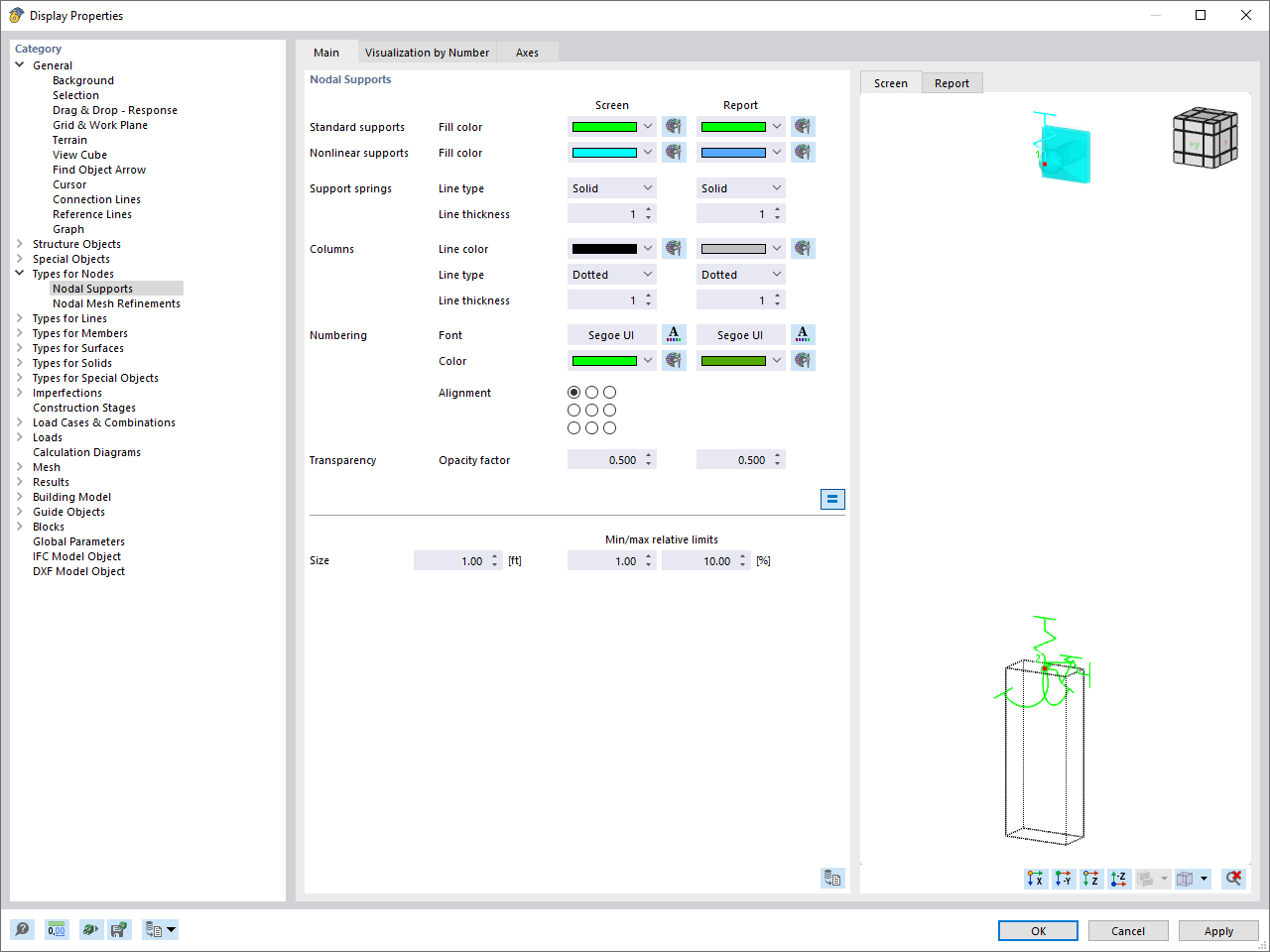Click the reset zoom magnifier icon
Viewport: 1270px width, 952px height.
[1233, 879]
